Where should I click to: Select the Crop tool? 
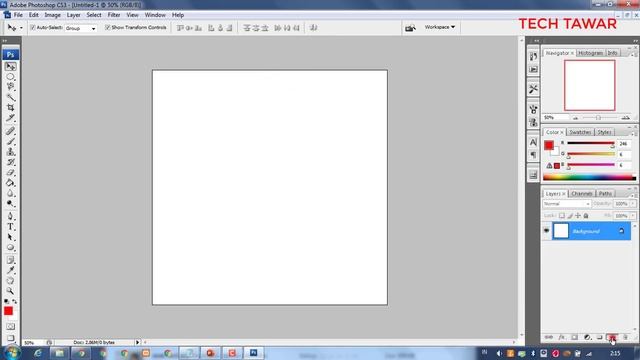(11, 107)
